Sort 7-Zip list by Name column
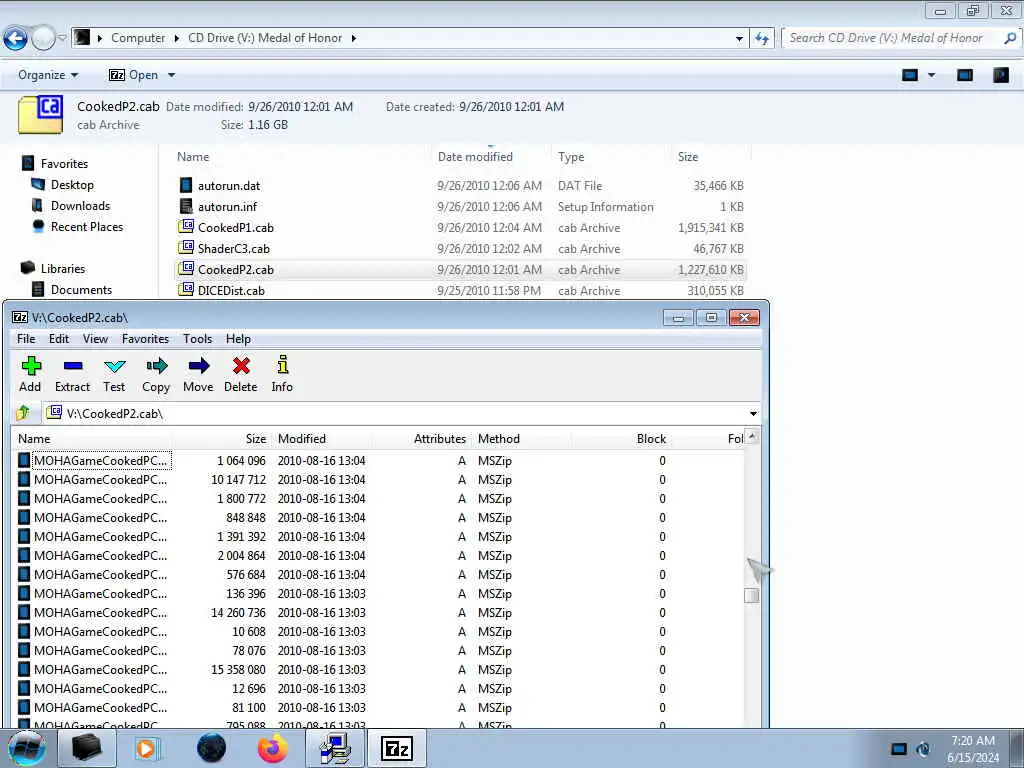 91,439
